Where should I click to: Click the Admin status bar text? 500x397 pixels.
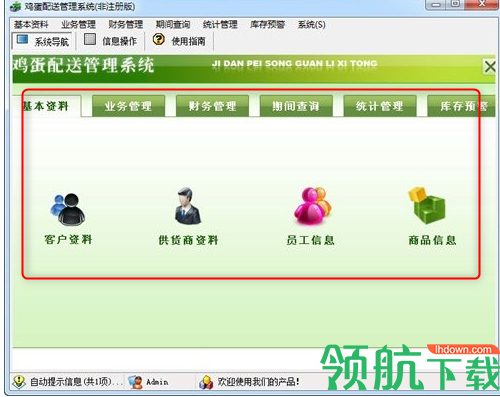pyautogui.click(x=157, y=382)
